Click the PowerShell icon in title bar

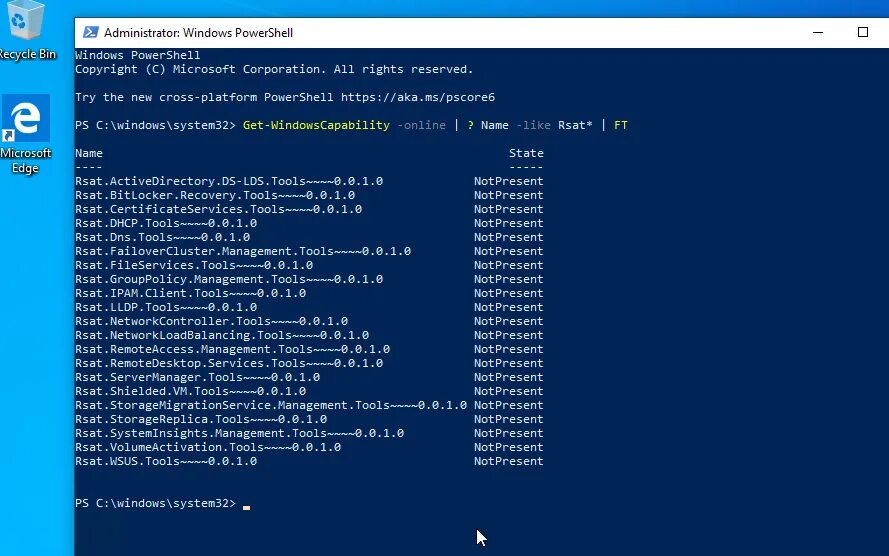(x=90, y=32)
